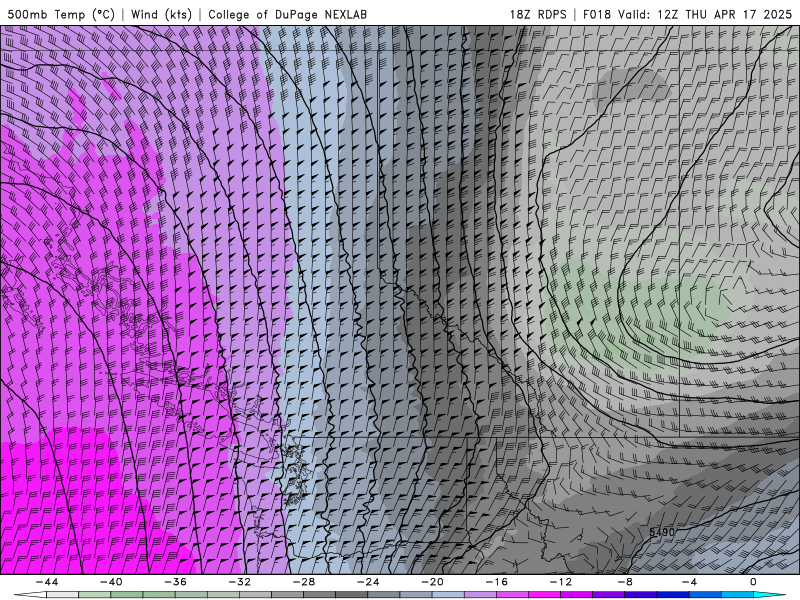Click the -20 colorbar label

(x=433, y=582)
